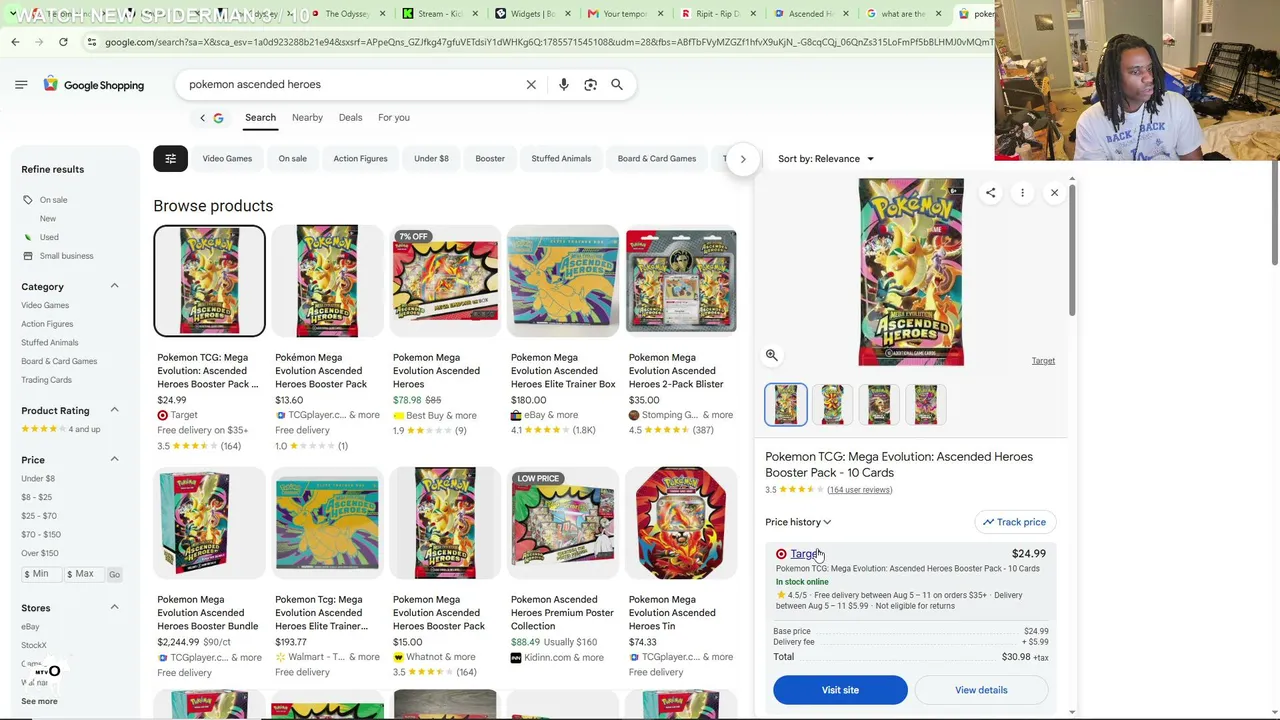The image size is (1280, 720).
Task: Open the Ascended Heroes Elite Trainer Box $180.00 product
Action: pos(563,340)
